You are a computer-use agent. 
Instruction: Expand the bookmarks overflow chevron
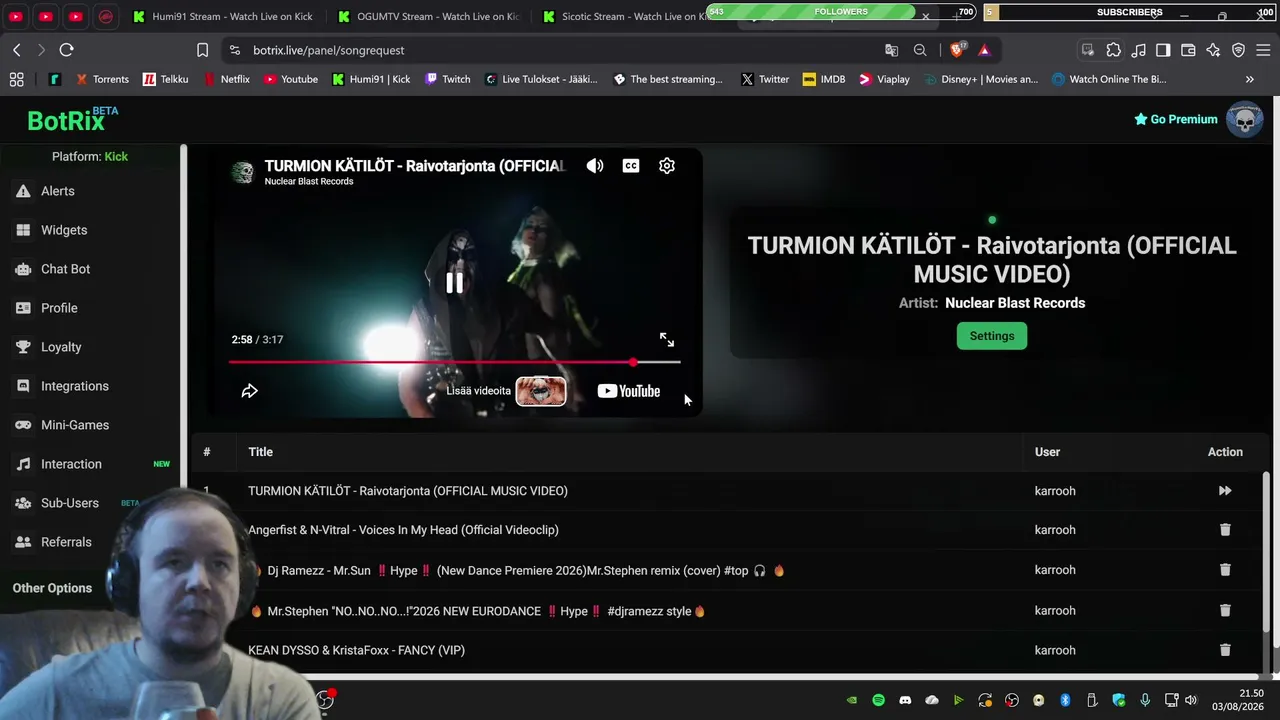coord(1249,79)
